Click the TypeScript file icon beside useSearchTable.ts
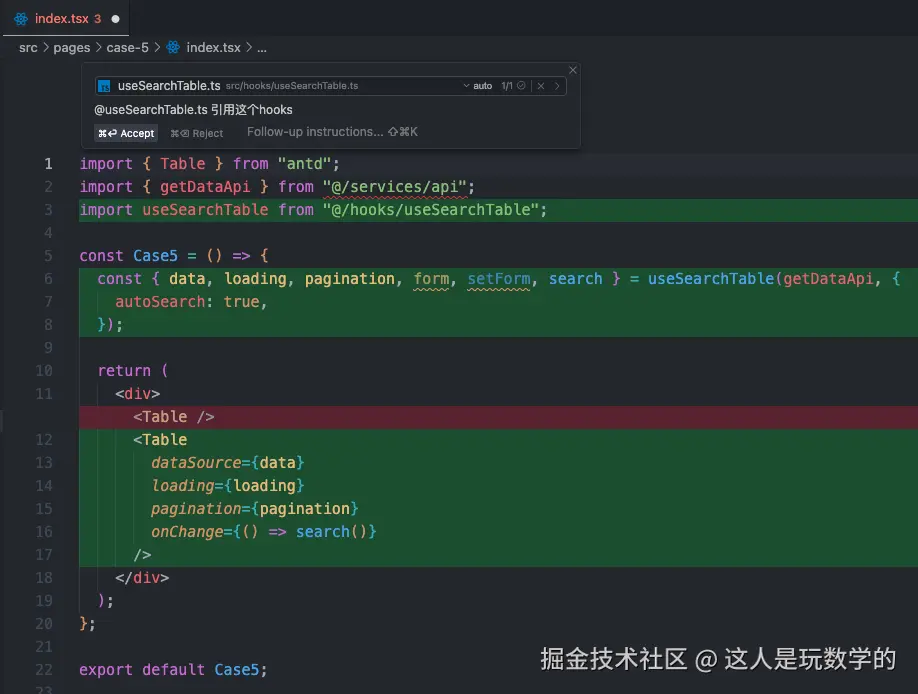 coord(104,86)
